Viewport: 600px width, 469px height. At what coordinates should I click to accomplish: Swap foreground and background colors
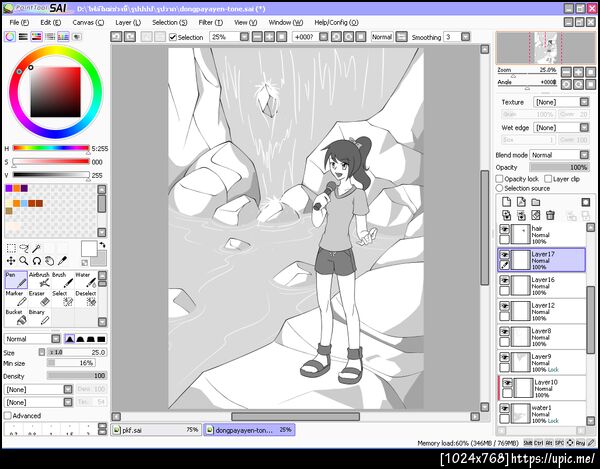point(103,245)
